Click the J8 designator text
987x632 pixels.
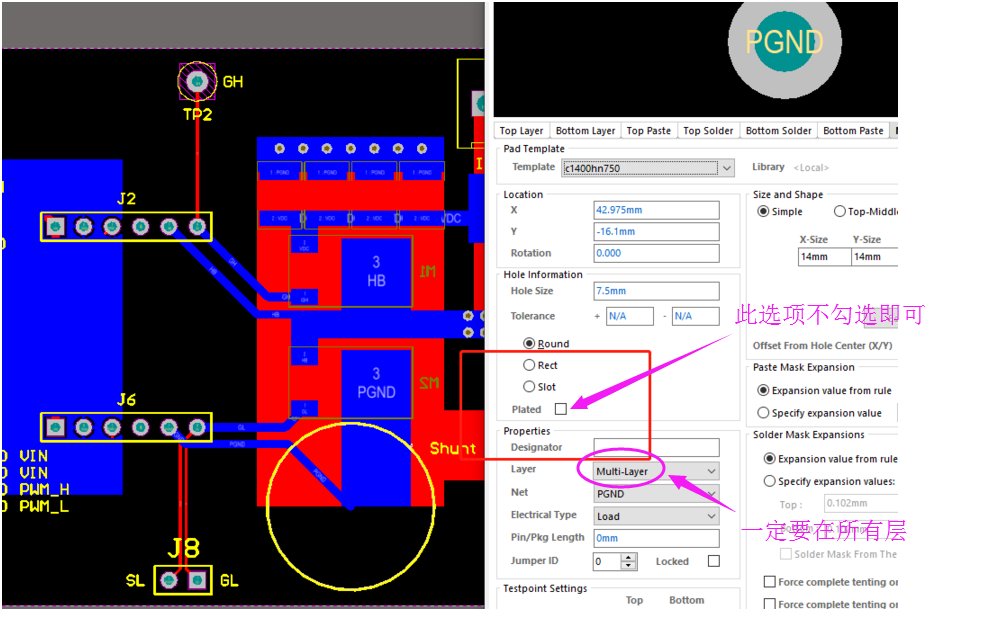tap(184, 548)
